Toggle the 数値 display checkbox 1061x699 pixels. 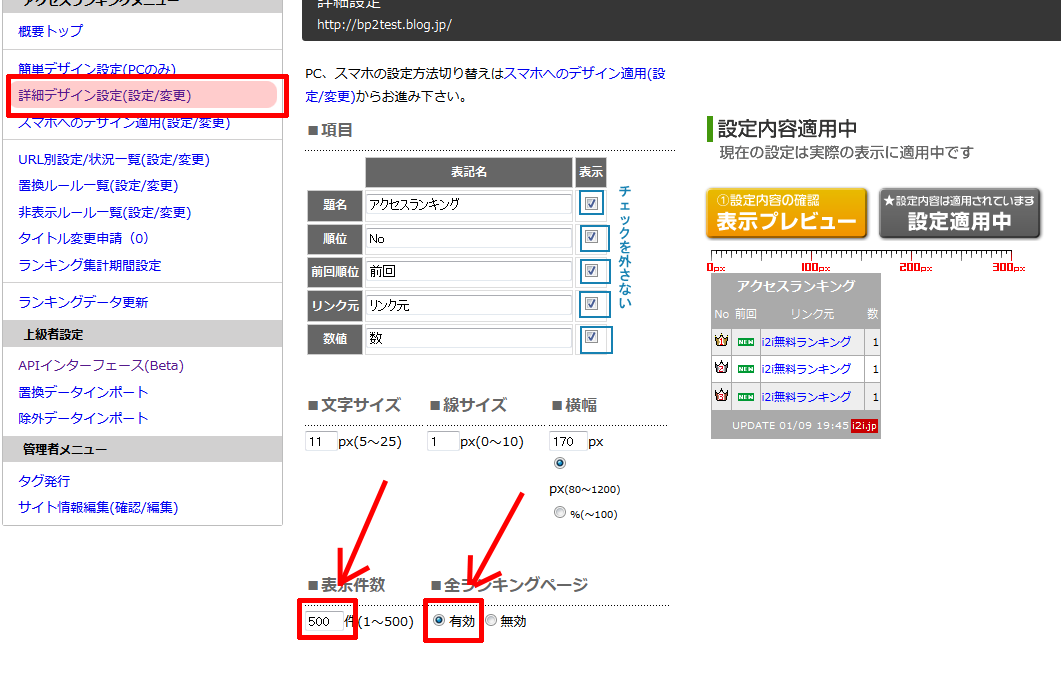(592, 338)
